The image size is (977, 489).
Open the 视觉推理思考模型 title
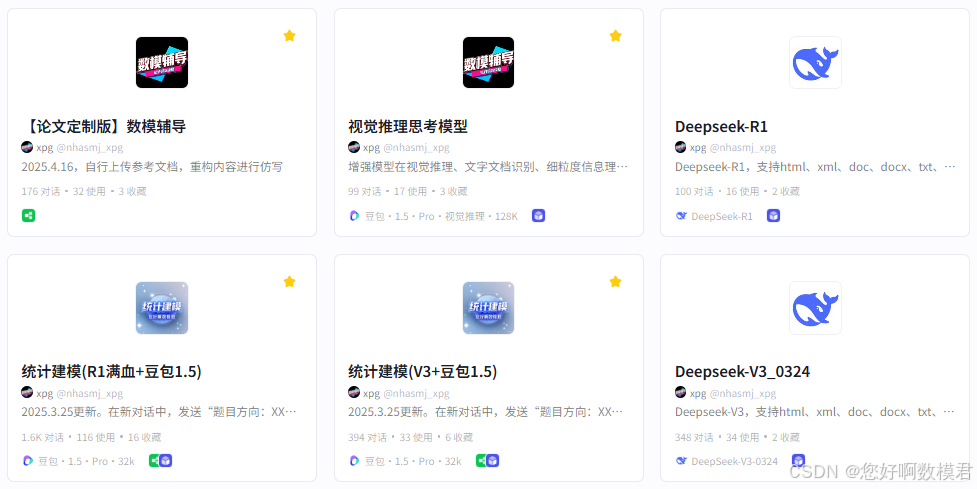point(407,126)
